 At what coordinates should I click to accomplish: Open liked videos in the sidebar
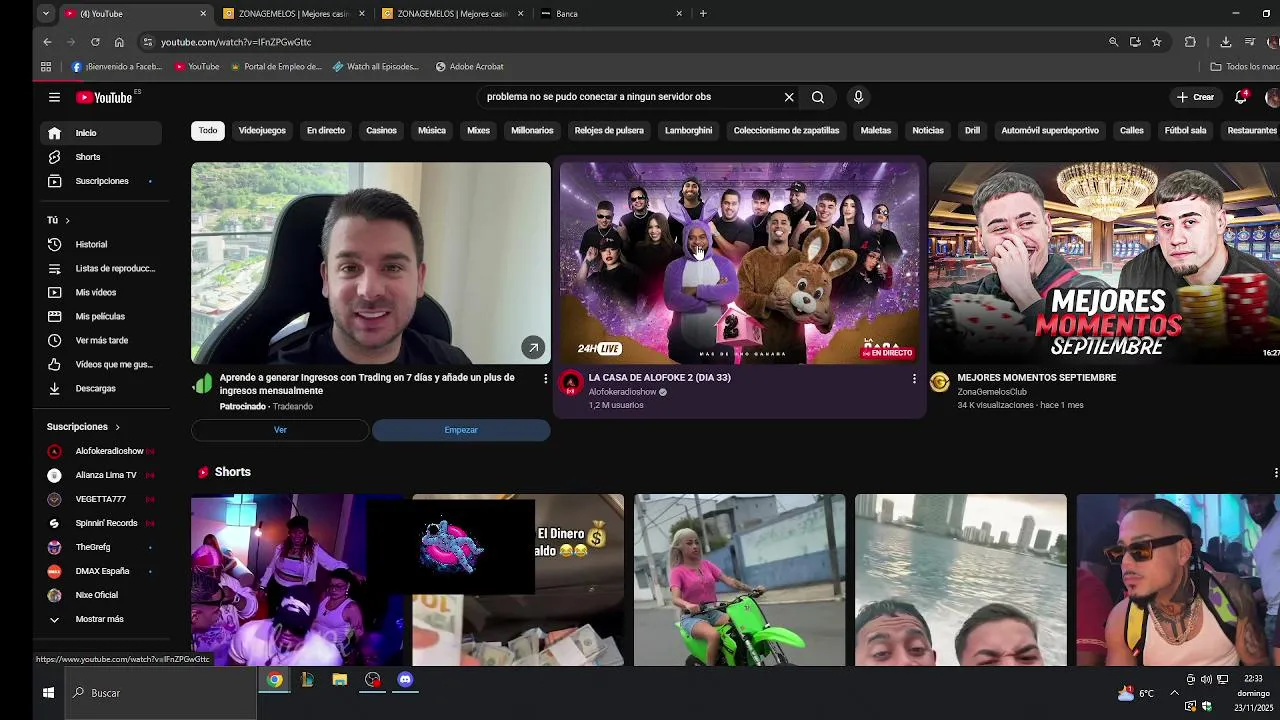(101, 364)
